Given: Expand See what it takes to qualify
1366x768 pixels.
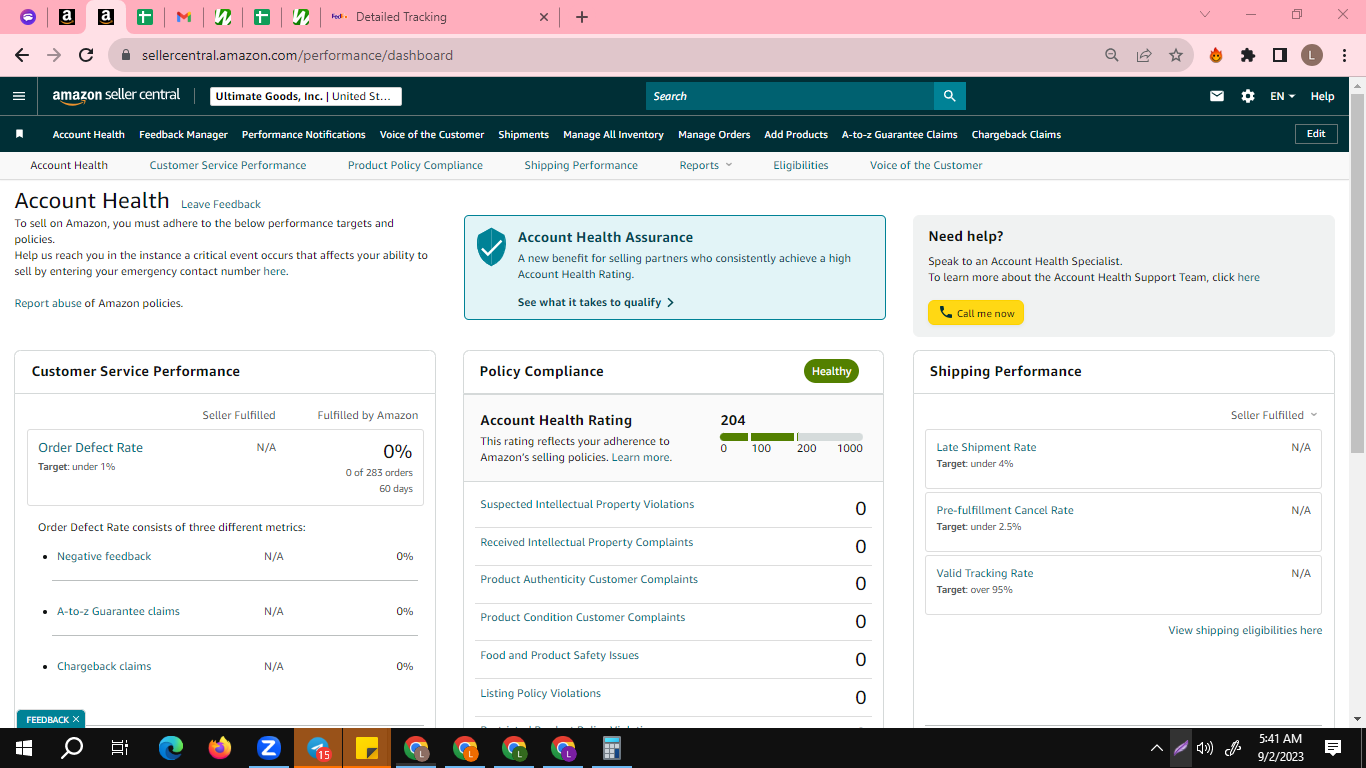Looking at the screenshot, I should coord(596,302).
